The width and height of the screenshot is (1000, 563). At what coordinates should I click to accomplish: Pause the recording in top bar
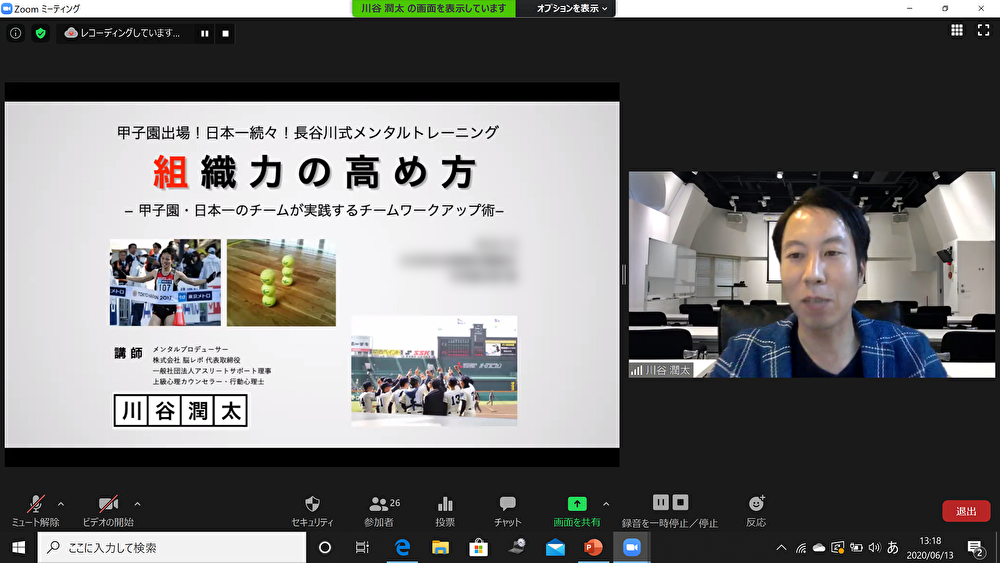(205, 33)
